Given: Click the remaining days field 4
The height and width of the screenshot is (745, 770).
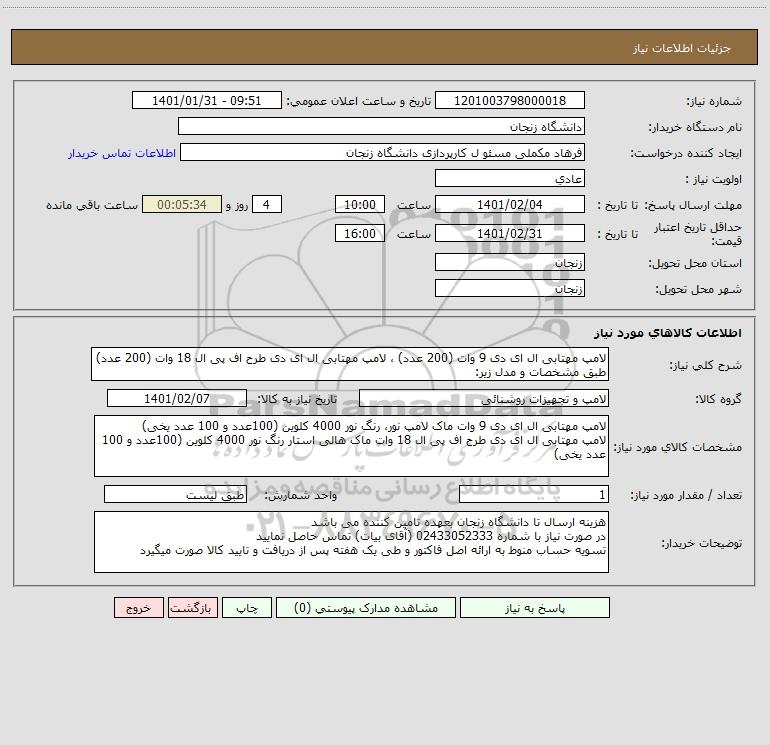Looking at the screenshot, I should click(267, 204).
